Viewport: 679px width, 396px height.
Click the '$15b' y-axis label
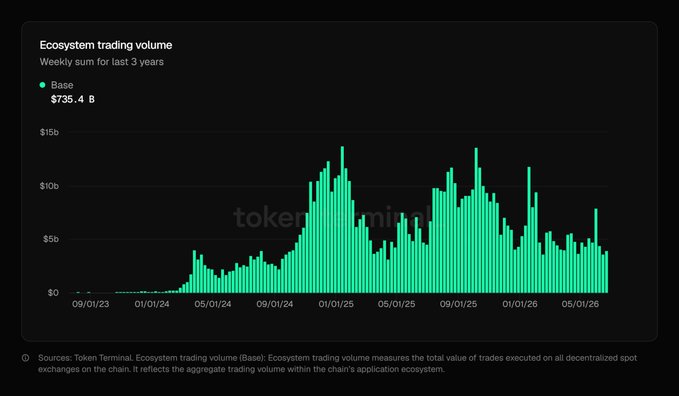click(49, 132)
